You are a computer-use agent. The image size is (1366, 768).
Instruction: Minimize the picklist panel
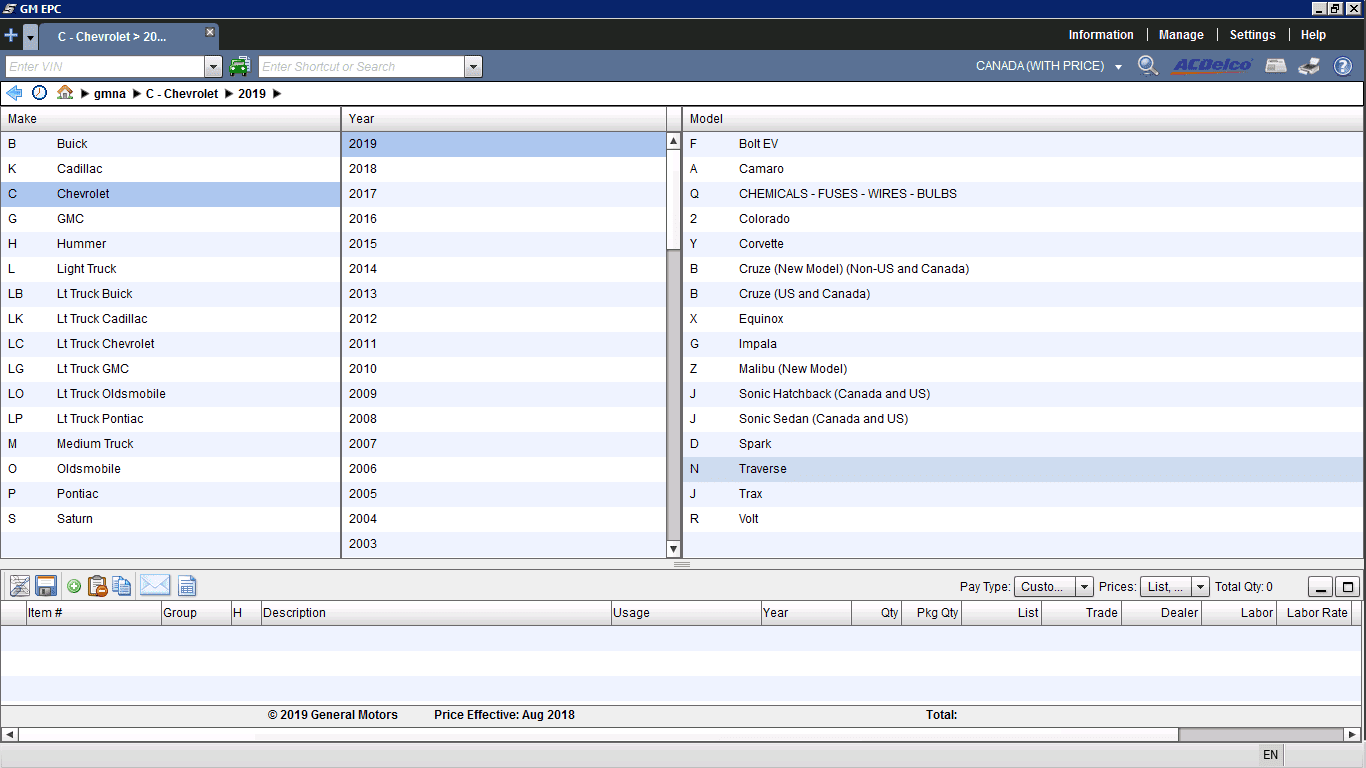[1320, 587]
